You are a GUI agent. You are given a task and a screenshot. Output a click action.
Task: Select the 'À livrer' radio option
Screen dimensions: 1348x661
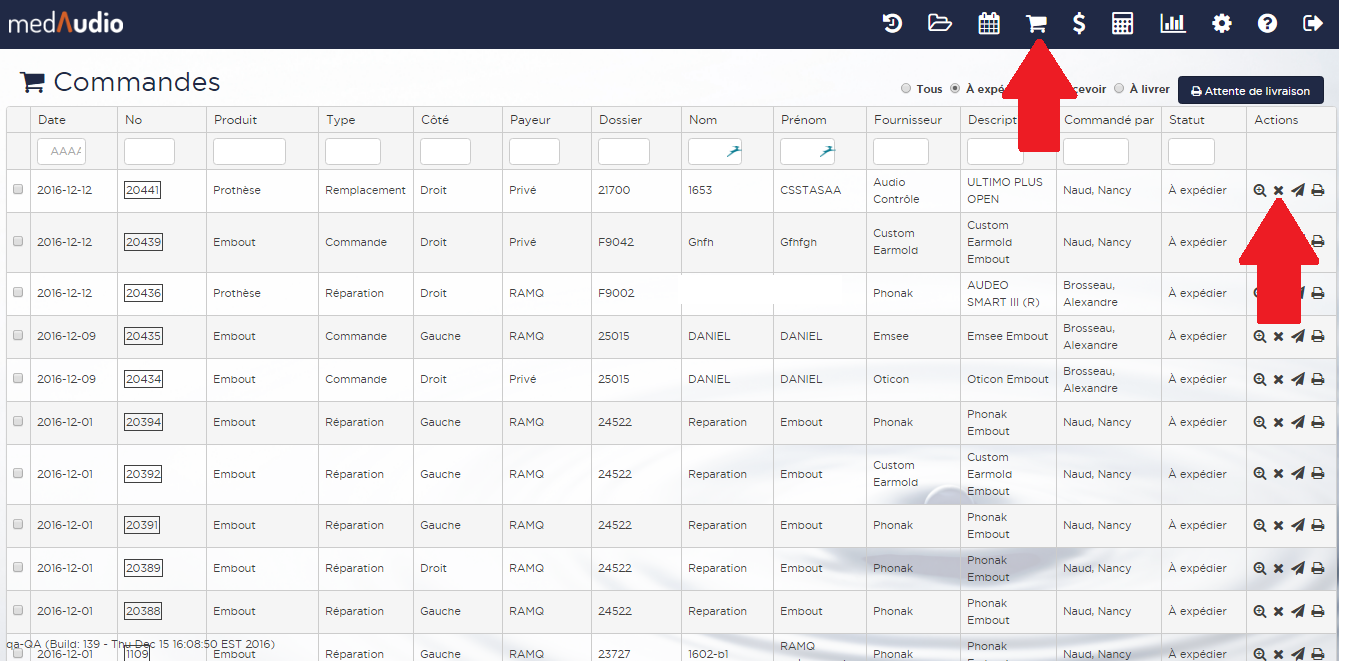1119,89
